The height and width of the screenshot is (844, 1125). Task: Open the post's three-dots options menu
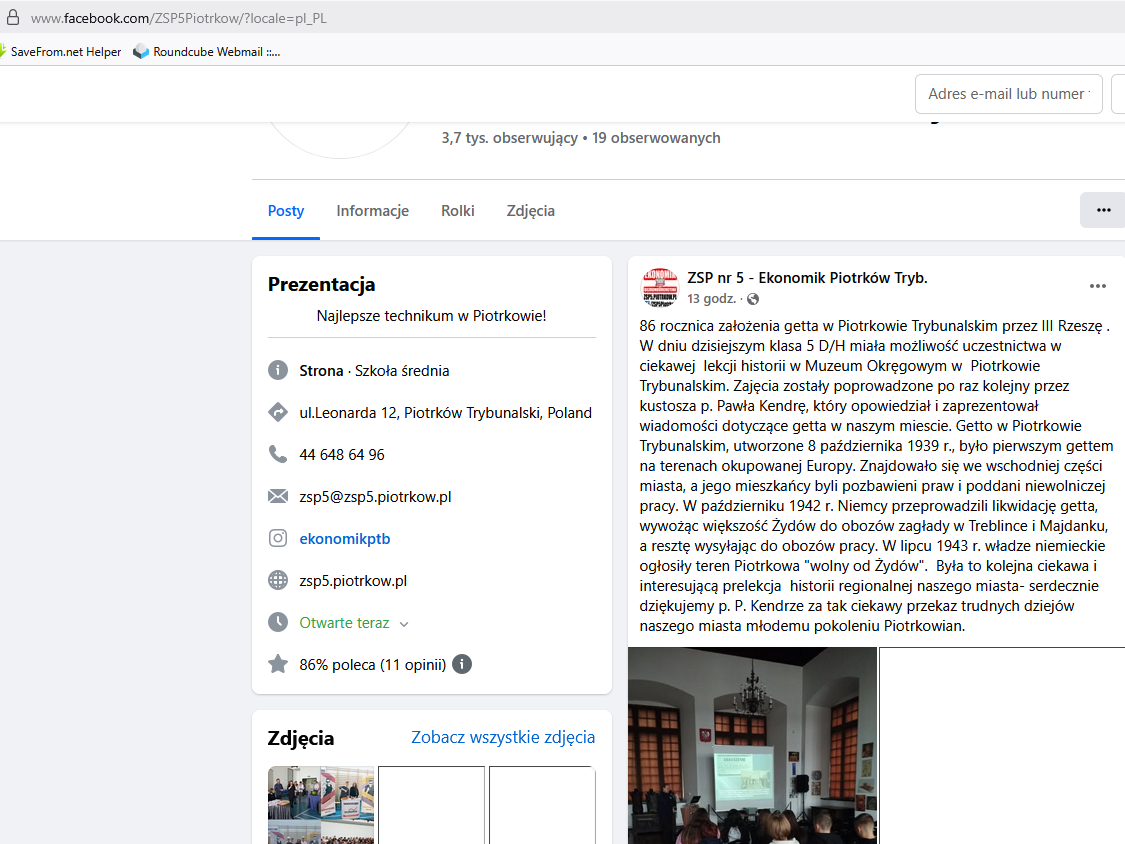(x=1097, y=286)
